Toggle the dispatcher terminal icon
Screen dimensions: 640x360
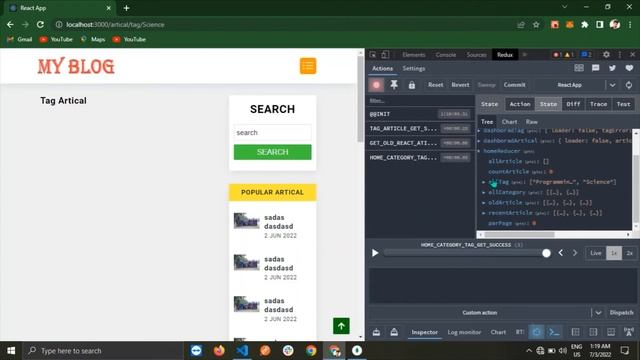[554, 332]
